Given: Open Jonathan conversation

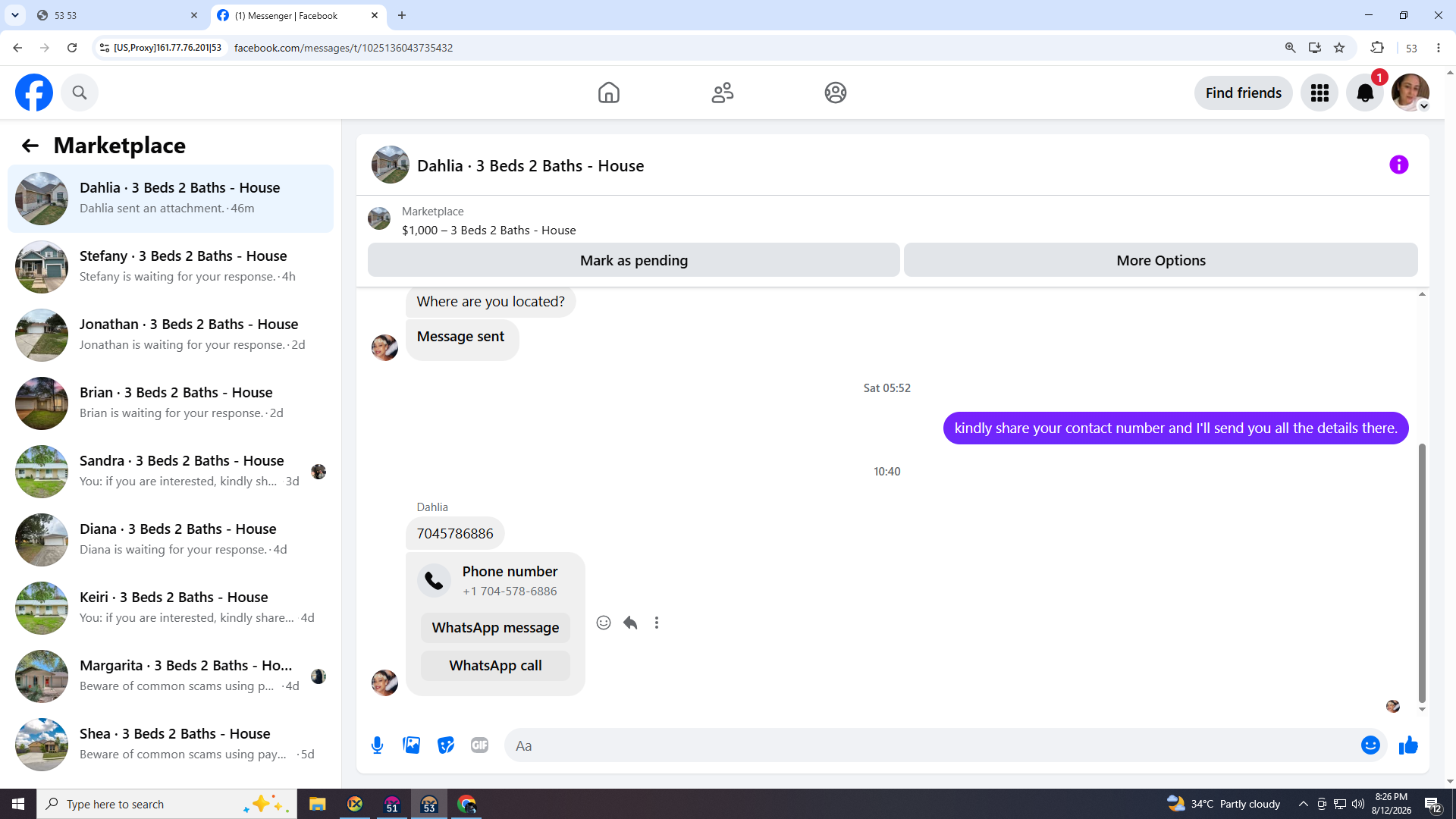Looking at the screenshot, I should click(x=171, y=335).
